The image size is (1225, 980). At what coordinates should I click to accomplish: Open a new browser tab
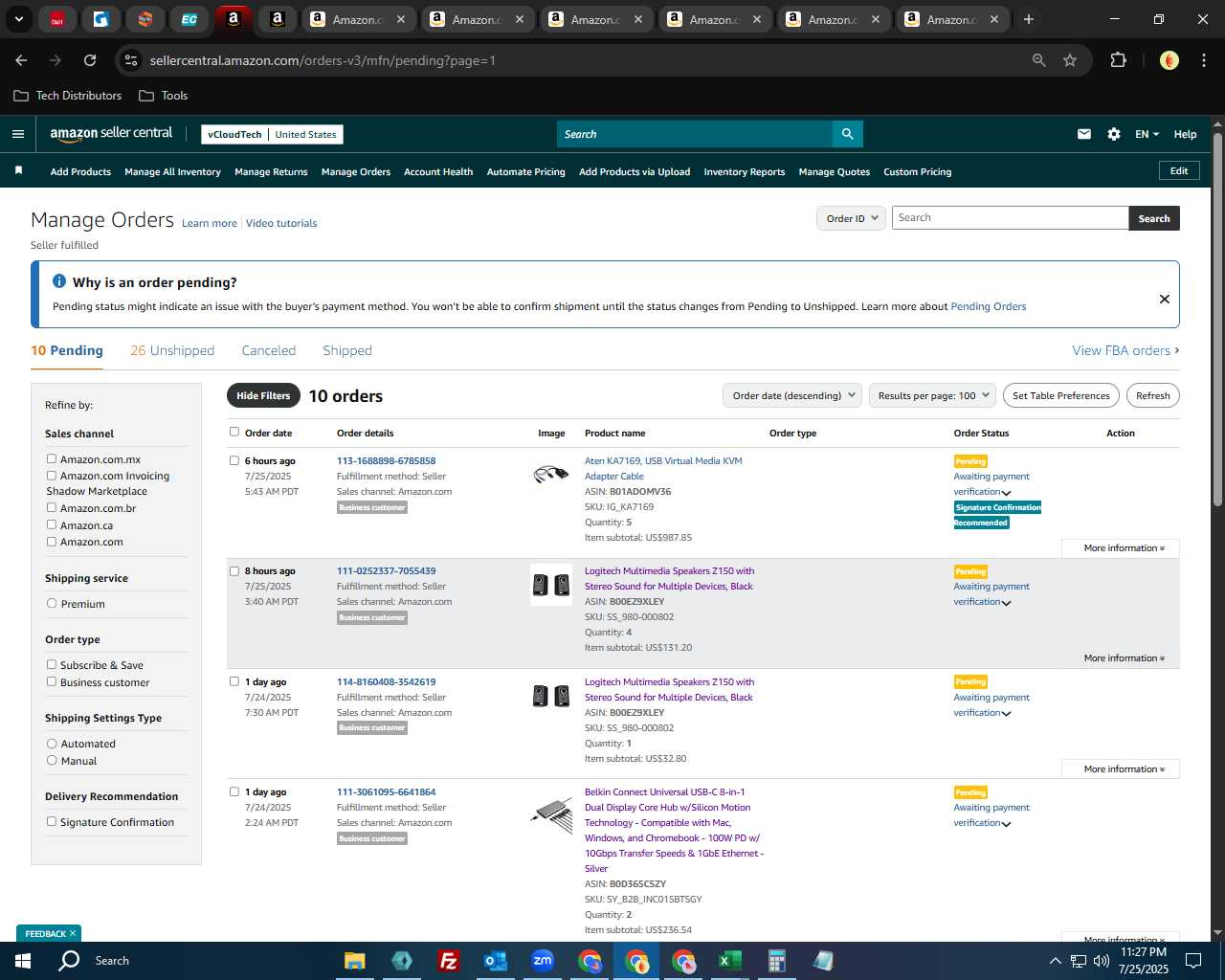[x=1029, y=19]
